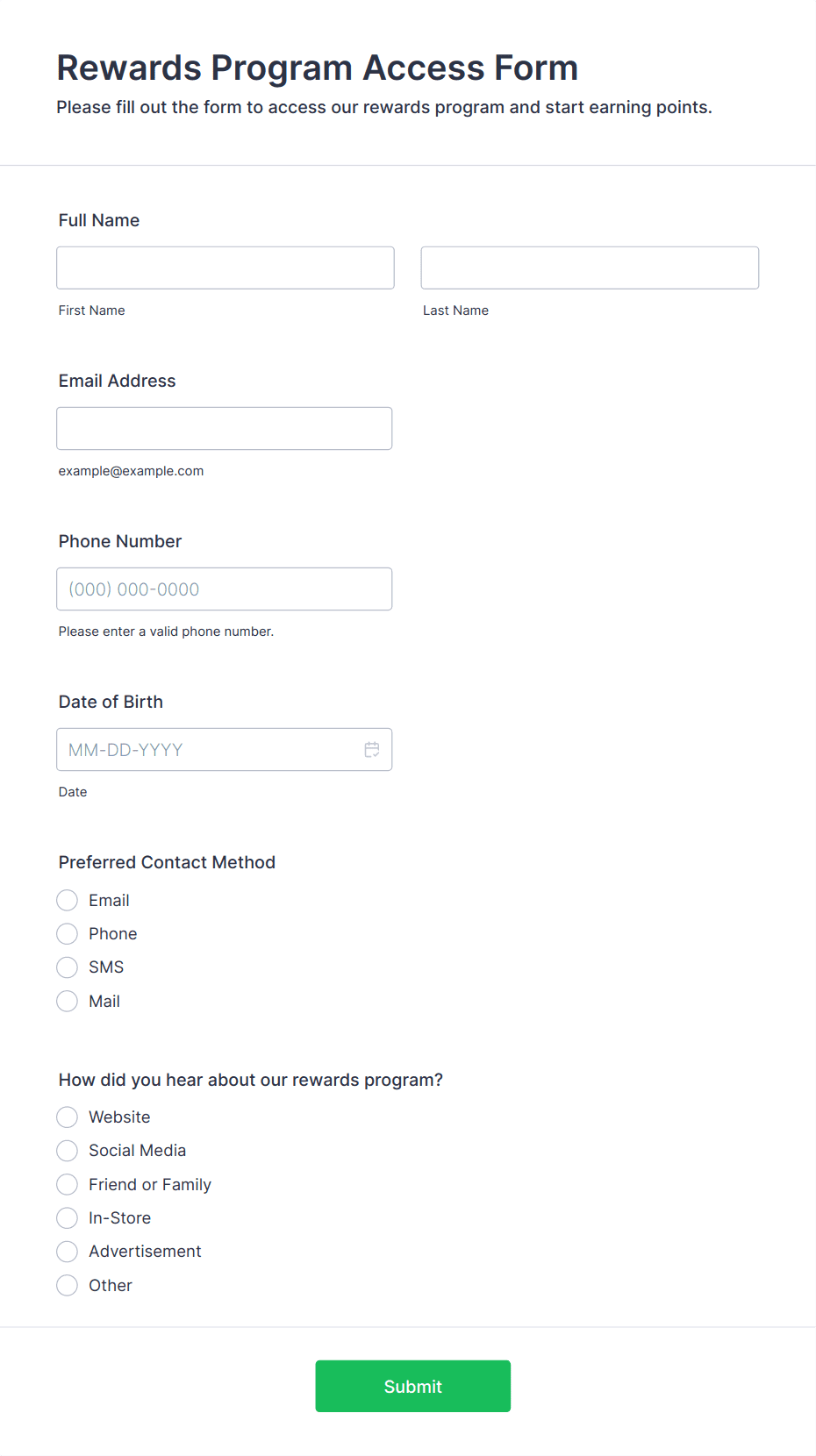Focus the Email Address text box

(225, 428)
